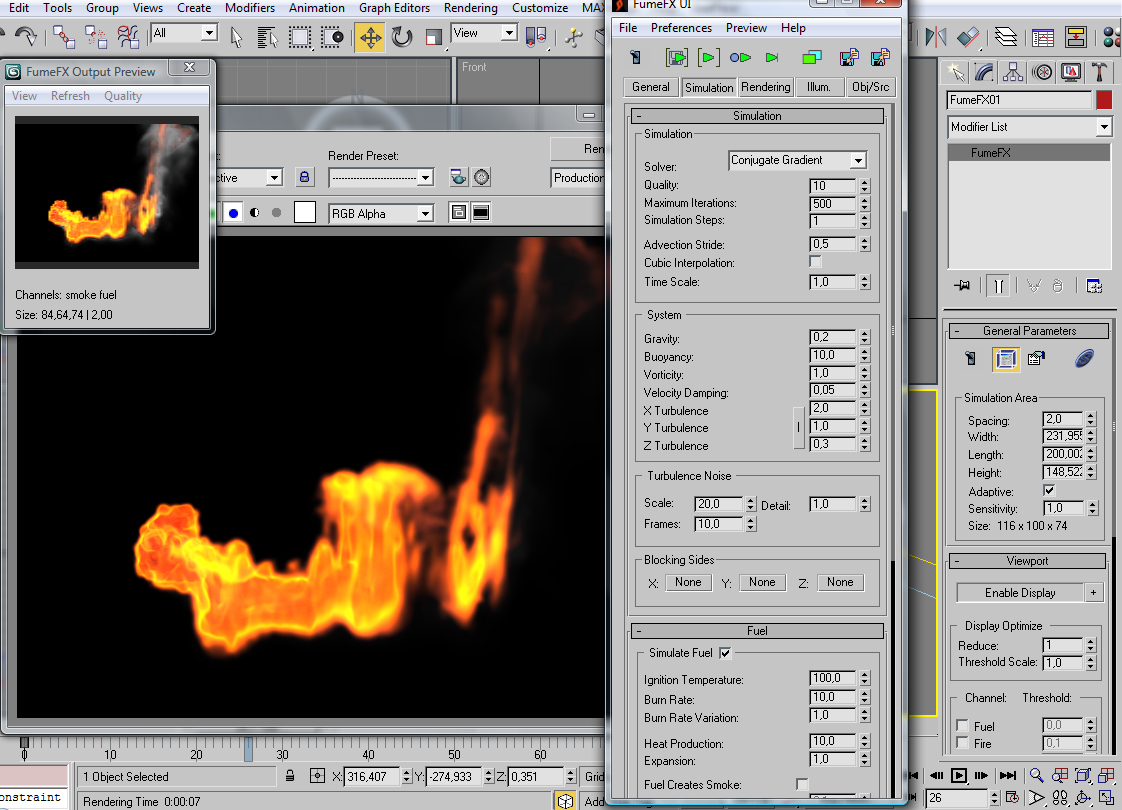
Task: Open the Utilities hammer panel tab
Action: 1100,72
